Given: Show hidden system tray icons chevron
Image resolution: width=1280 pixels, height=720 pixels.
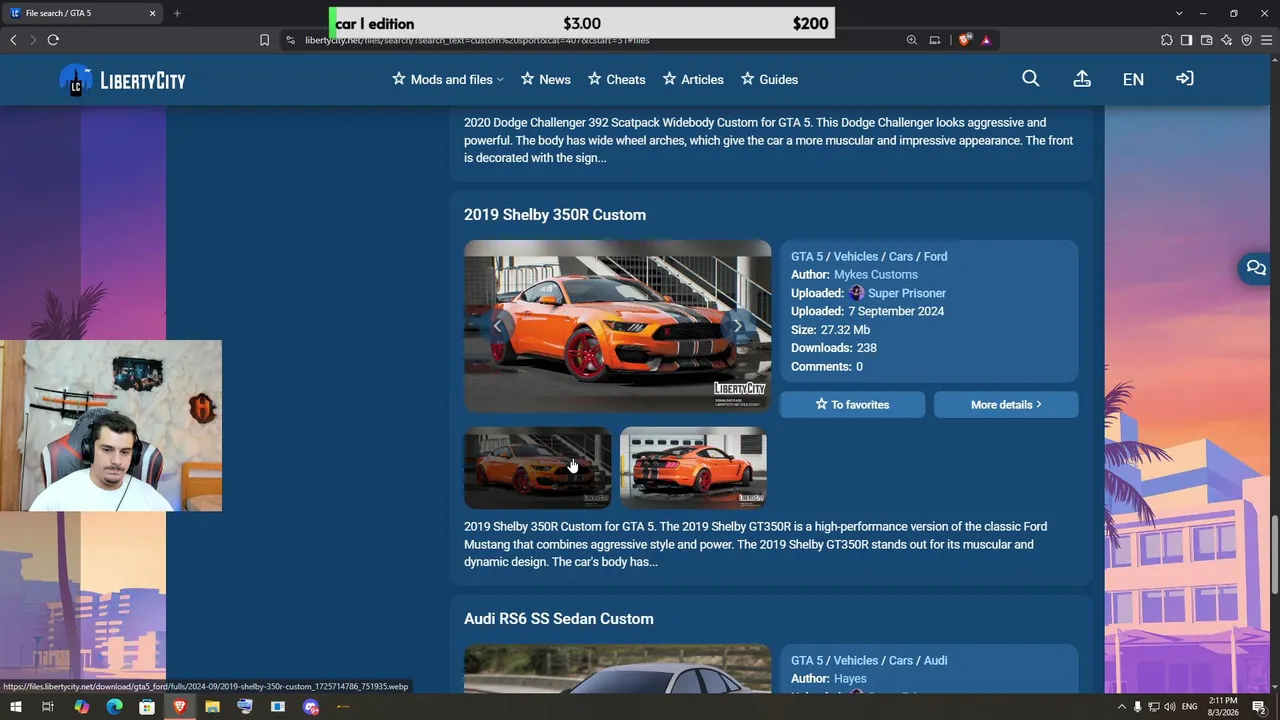Looking at the screenshot, I should (1121, 707).
